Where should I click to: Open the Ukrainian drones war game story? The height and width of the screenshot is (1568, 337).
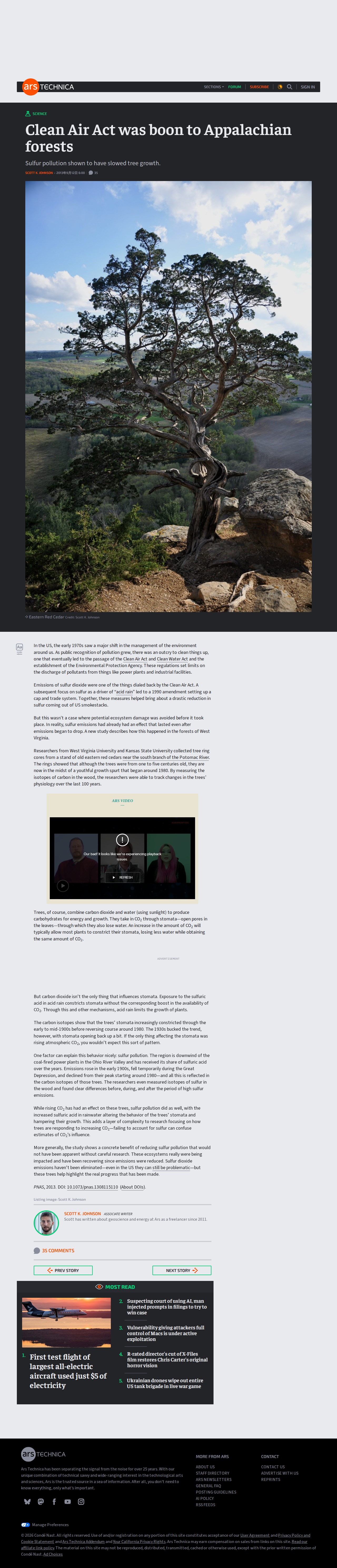point(165,1384)
